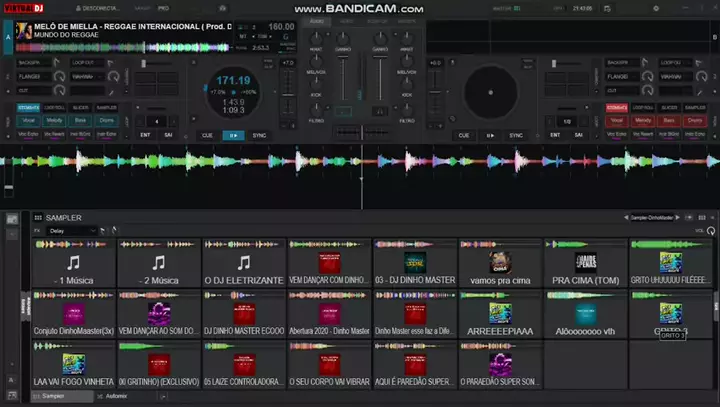Toggle deck B Drums stem pad

(695, 121)
